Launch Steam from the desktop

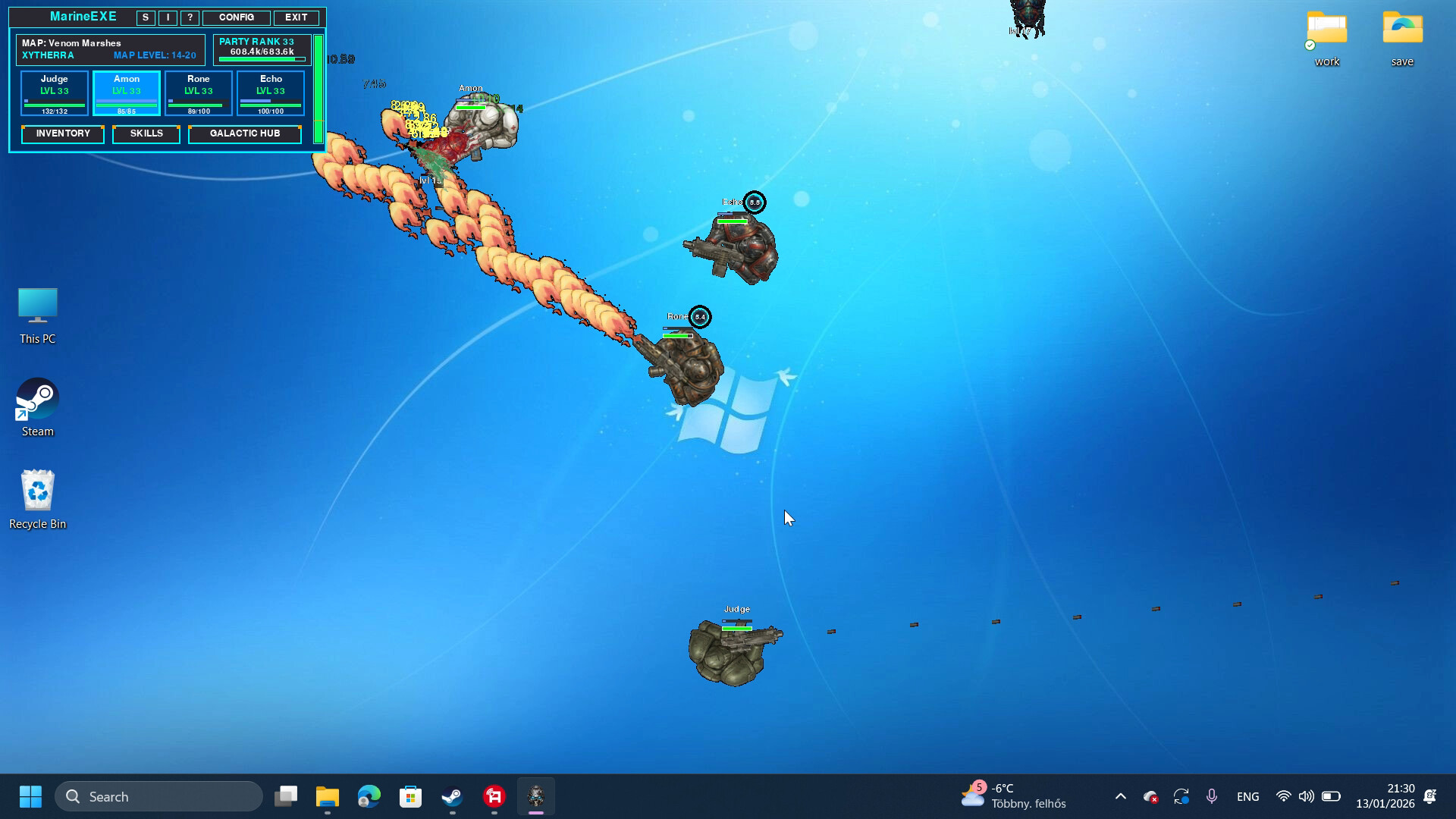pos(37,395)
